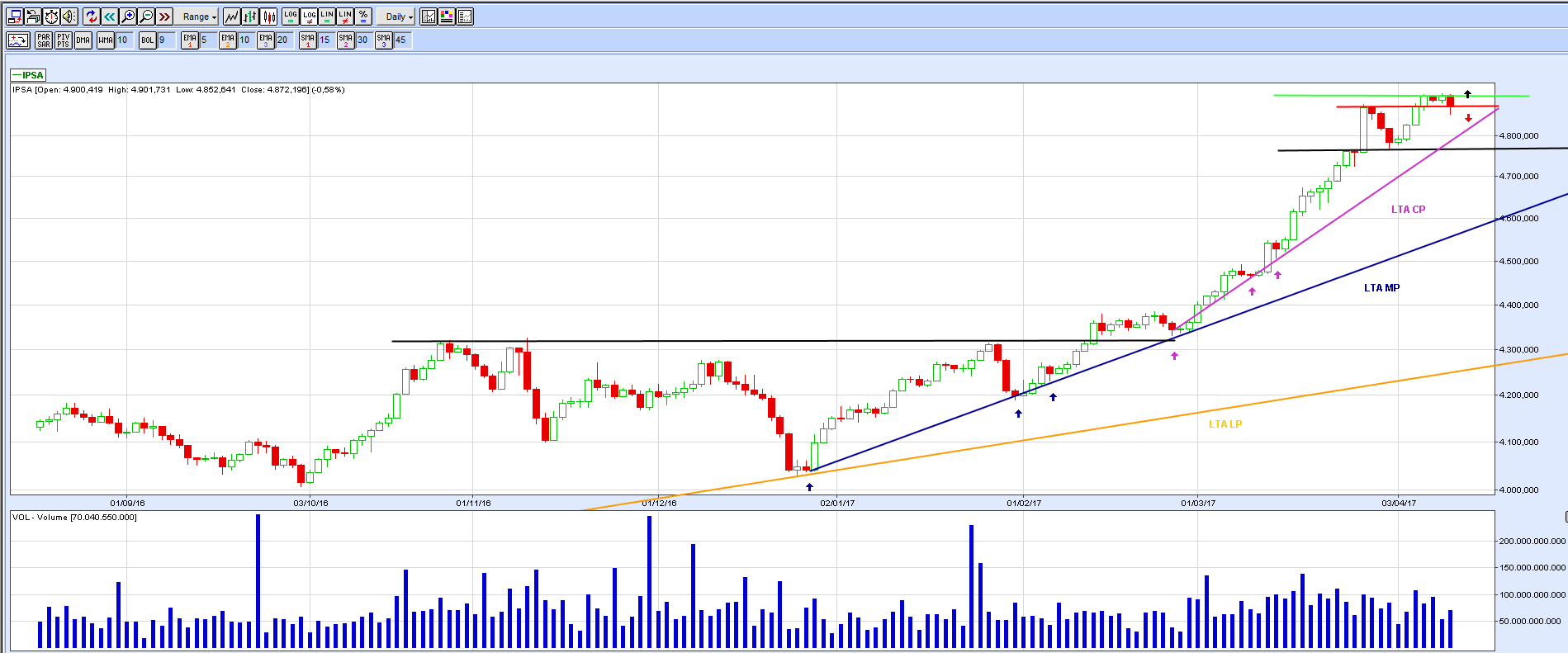Screen dimensions: 1568x653
Task: Zoom out with the minus magnifier
Action: (x=146, y=17)
